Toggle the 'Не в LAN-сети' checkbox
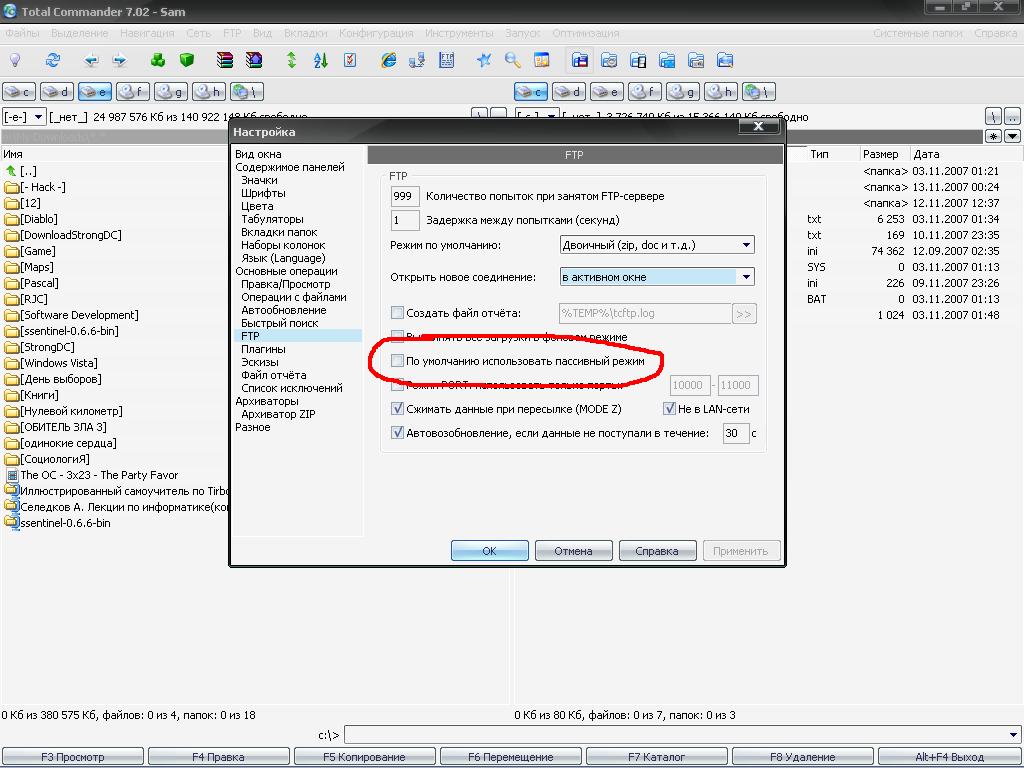This screenshot has width=1024, height=768. [x=669, y=409]
